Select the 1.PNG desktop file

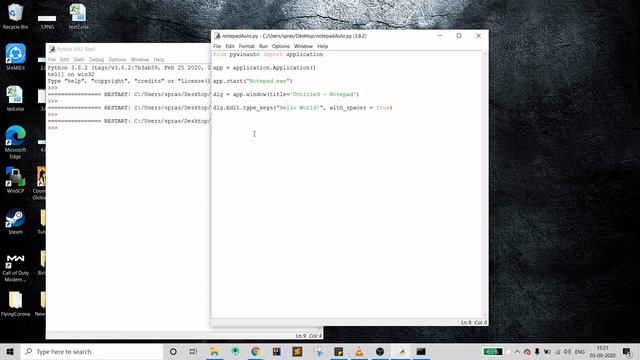47,21
